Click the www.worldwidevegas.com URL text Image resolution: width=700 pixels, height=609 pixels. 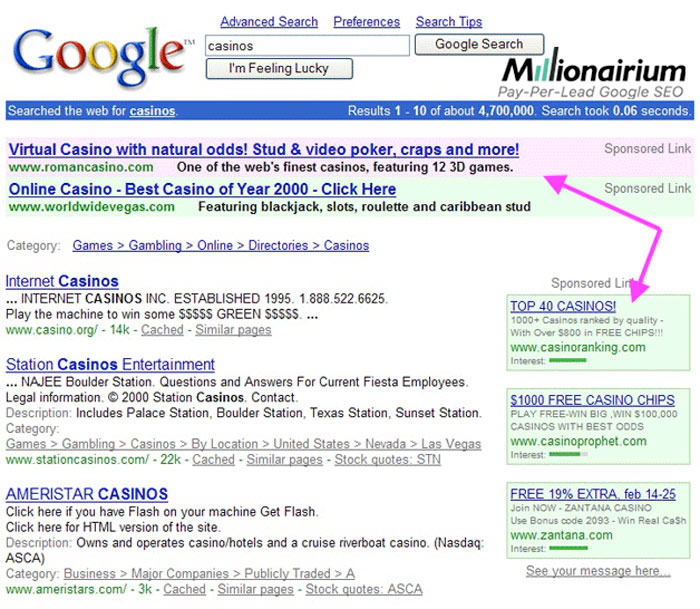[92, 207]
